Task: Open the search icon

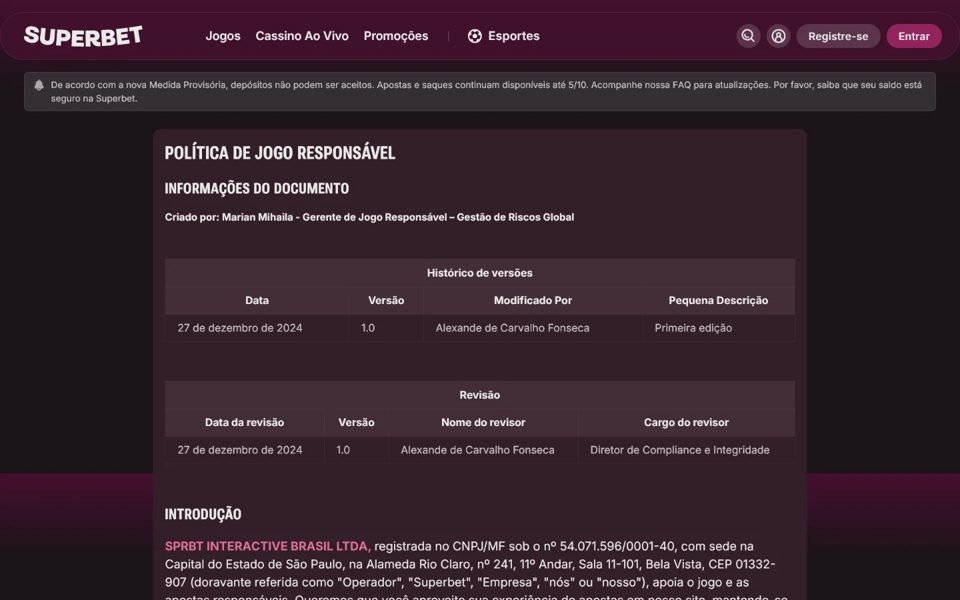Action: (x=748, y=36)
